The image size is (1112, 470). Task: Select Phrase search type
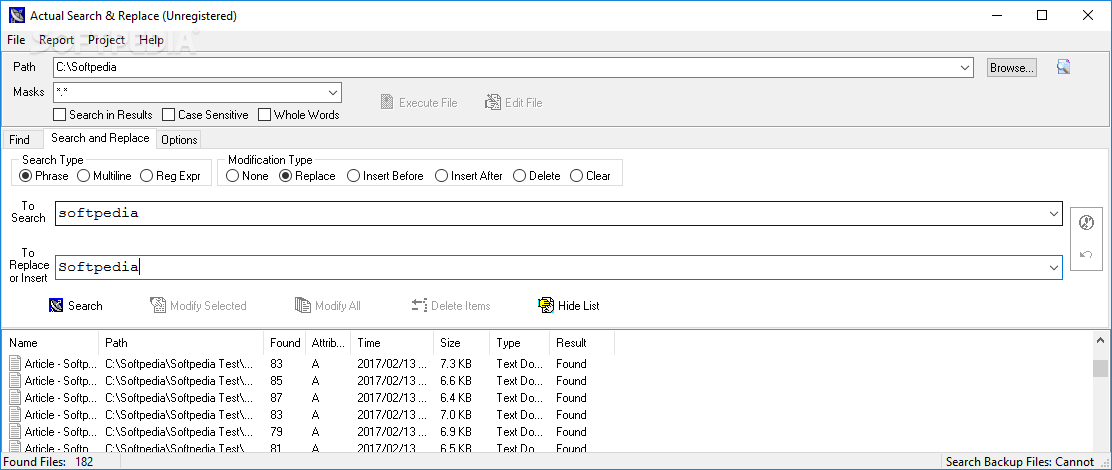(x=44, y=176)
